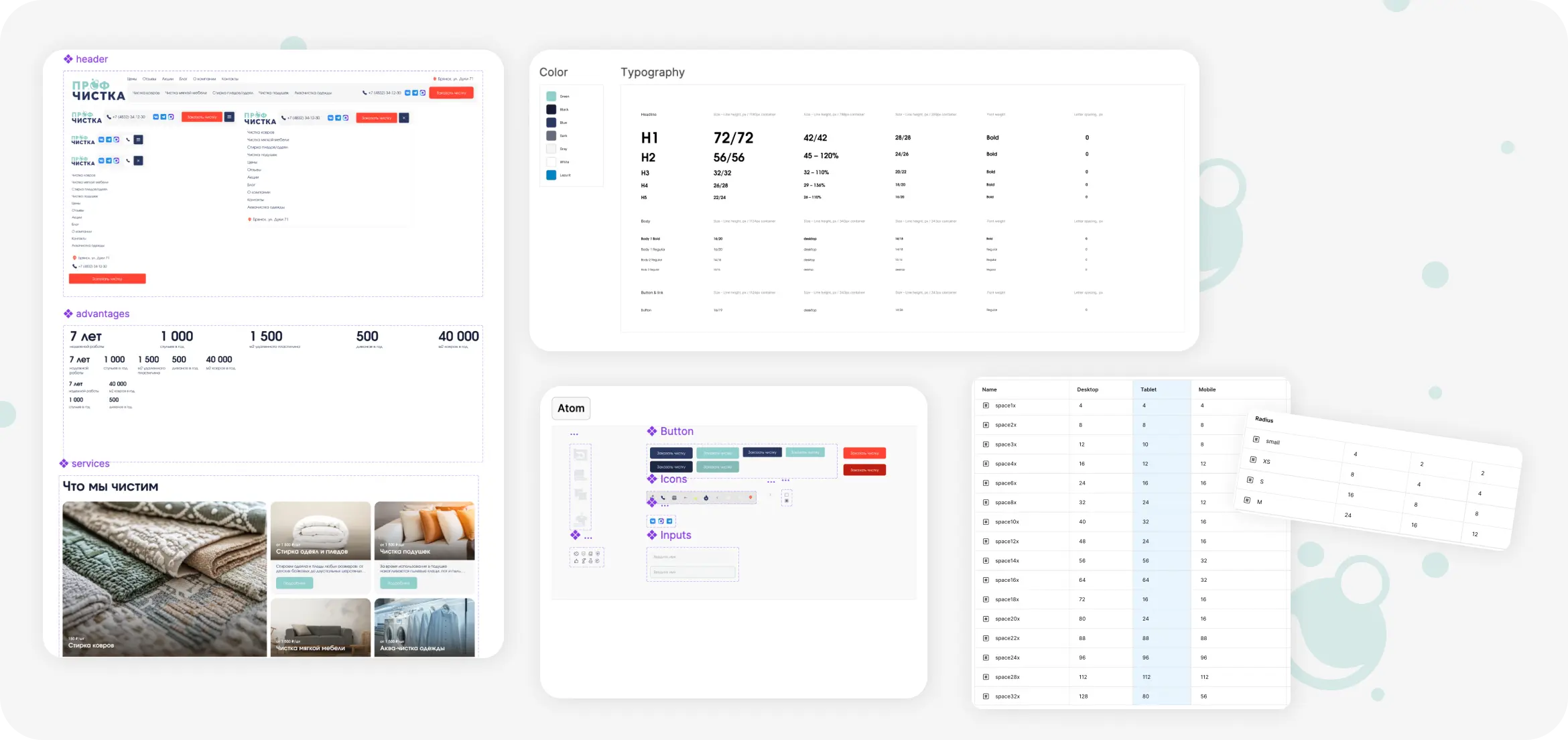The height and width of the screenshot is (740, 1568).
Task: Click the phone handset icon in Atom Icons row
Action: click(663, 498)
